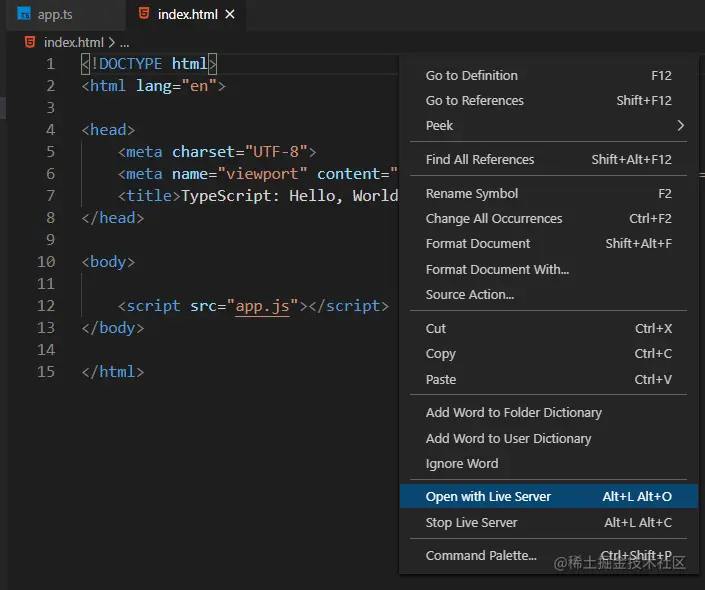Click the closing head tag on line 8
Image resolution: width=705 pixels, height=590 pixels.
click(113, 218)
